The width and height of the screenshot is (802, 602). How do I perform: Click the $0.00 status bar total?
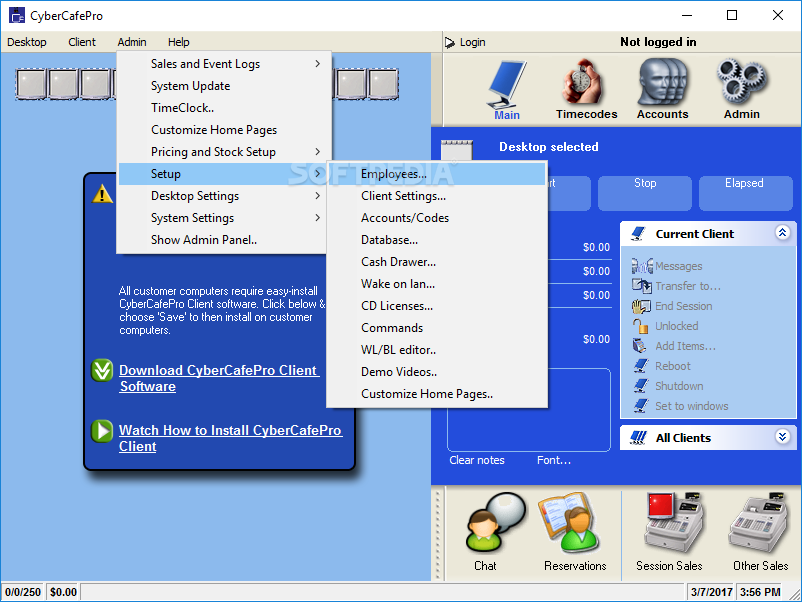63,592
